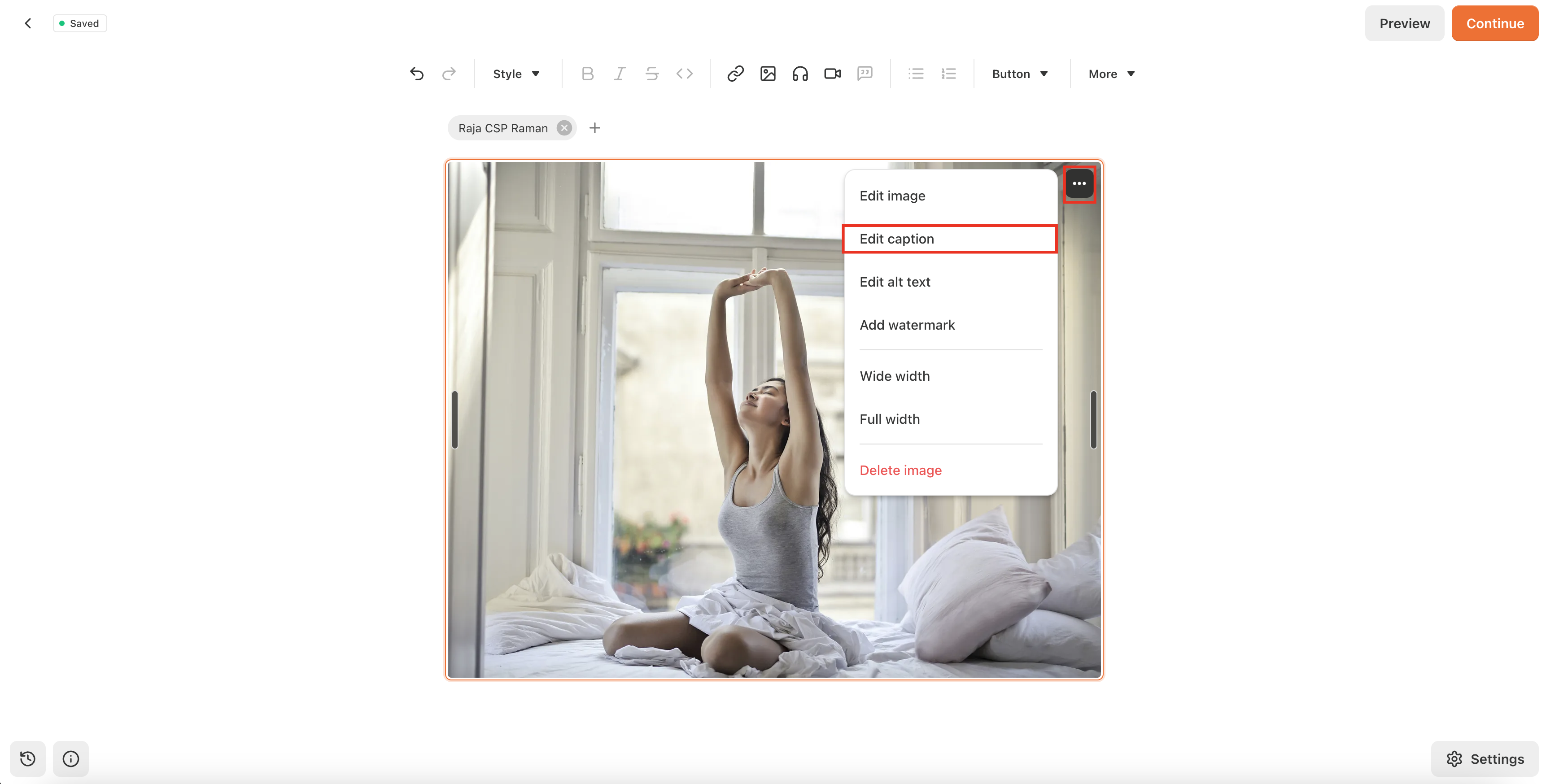Click the undo arrow icon
The width and height of the screenshot is (1546, 784).
[x=416, y=74]
